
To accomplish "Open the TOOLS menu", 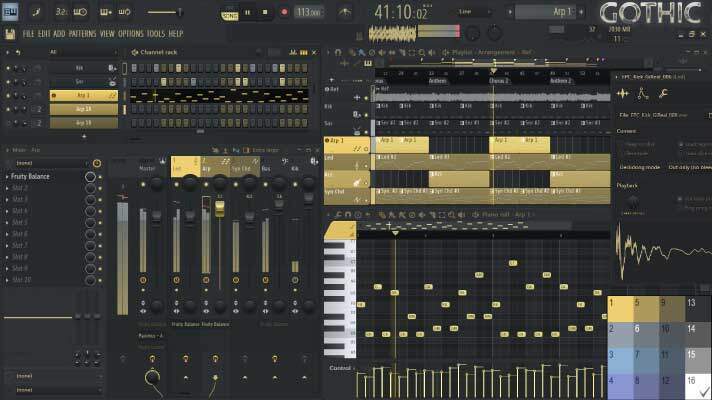I will tap(156, 33).
